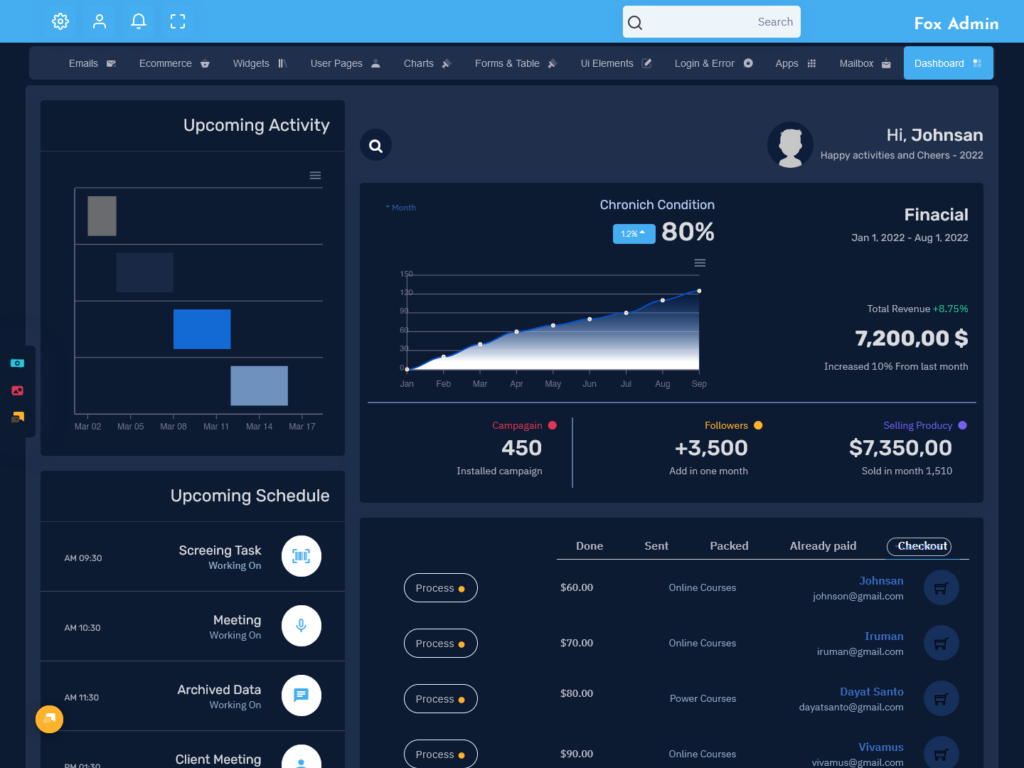Click the cart icon next to Johnsan
This screenshot has height=768, width=1024.
click(940, 588)
